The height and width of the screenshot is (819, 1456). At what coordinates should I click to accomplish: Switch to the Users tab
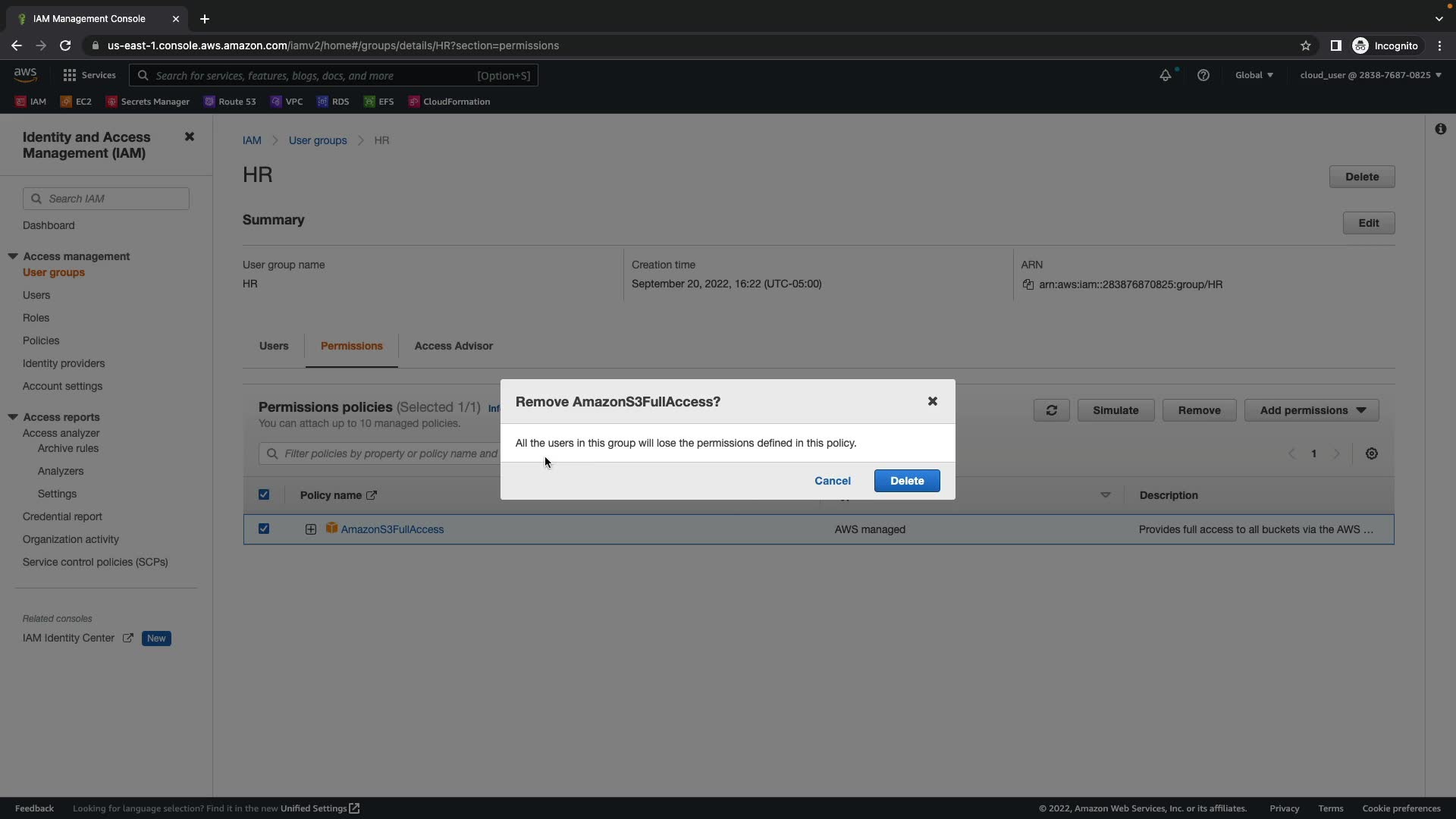pyautogui.click(x=274, y=346)
